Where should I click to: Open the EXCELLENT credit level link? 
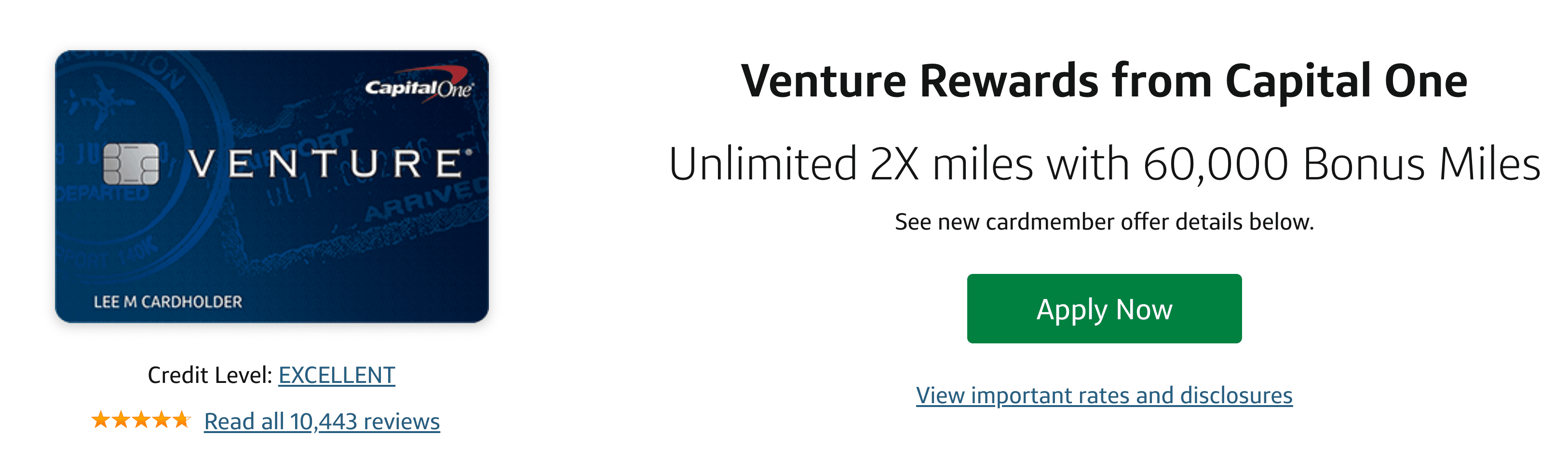coord(337,375)
